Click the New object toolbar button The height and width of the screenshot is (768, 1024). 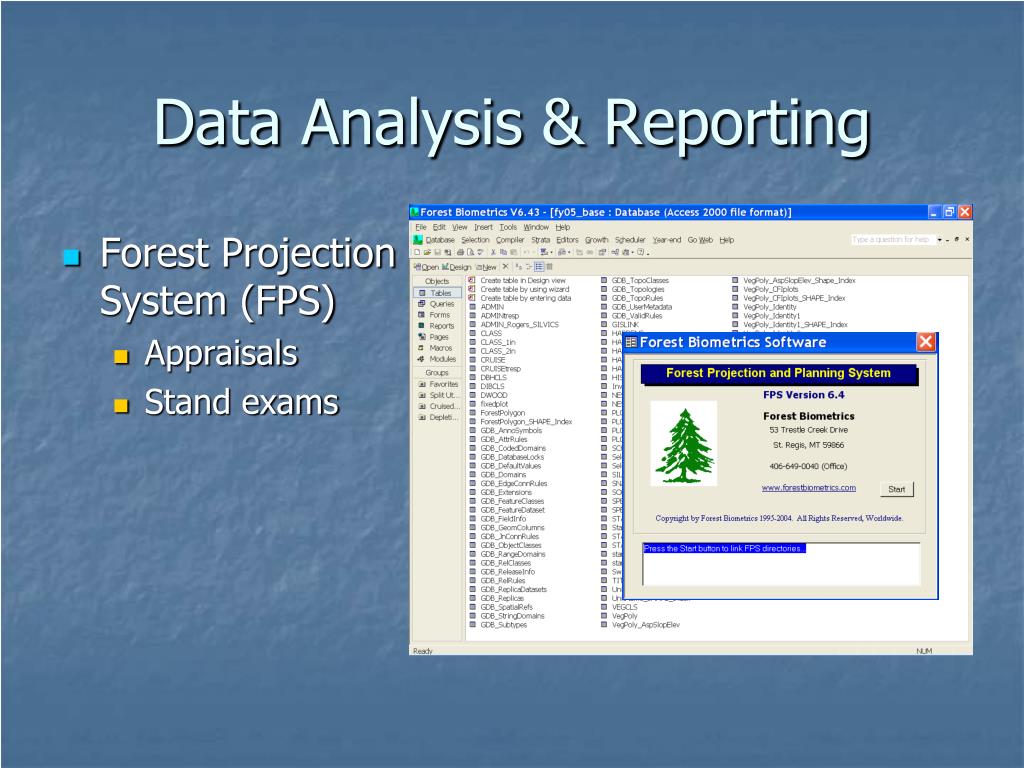[486, 266]
